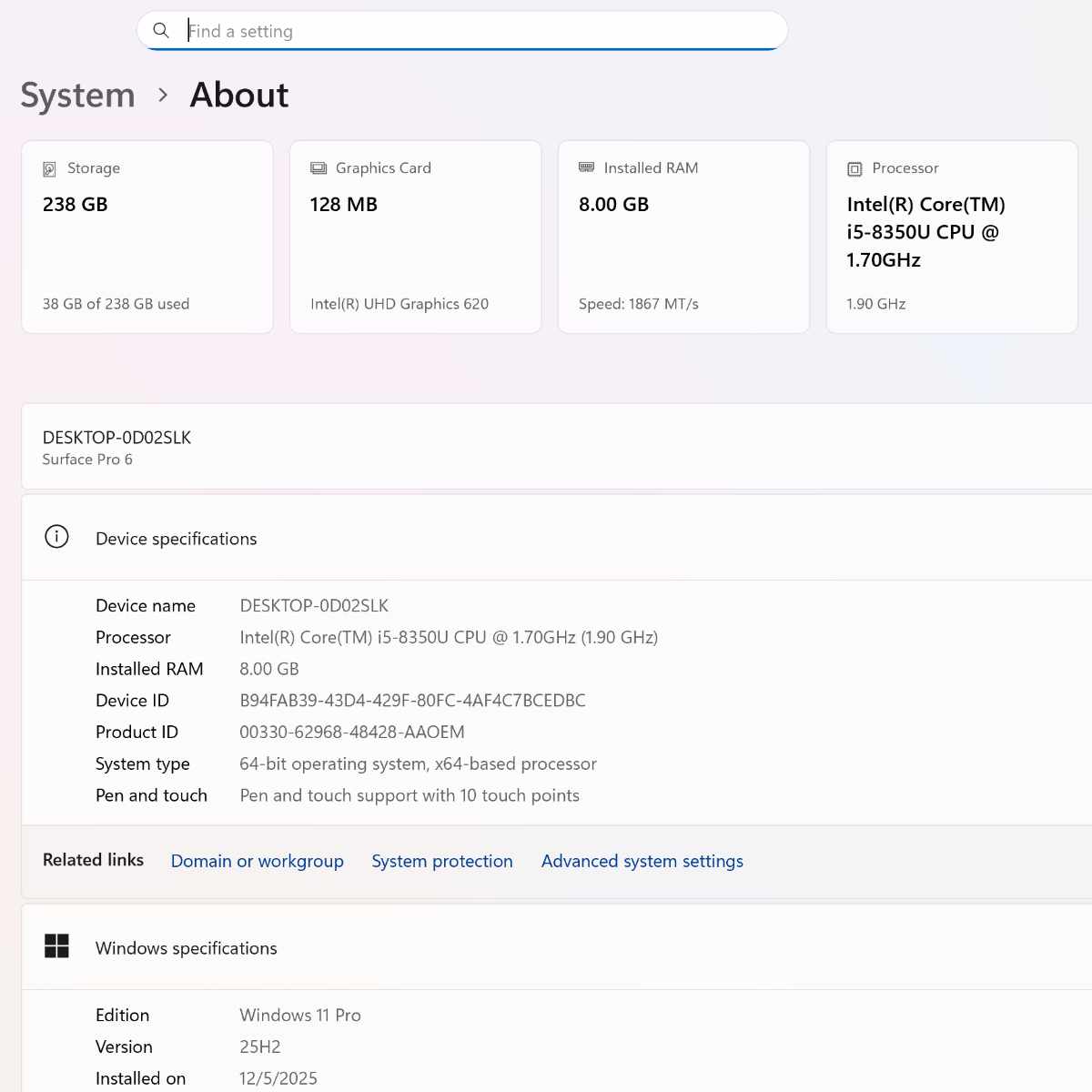
Task: Click the 'Device name' label
Action: click(146, 605)
